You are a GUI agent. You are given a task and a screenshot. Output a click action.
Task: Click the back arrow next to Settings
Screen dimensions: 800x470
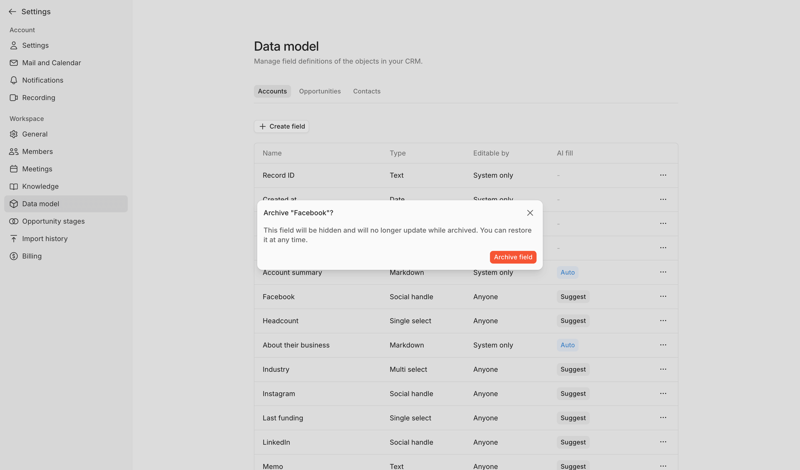pos(13,12)
